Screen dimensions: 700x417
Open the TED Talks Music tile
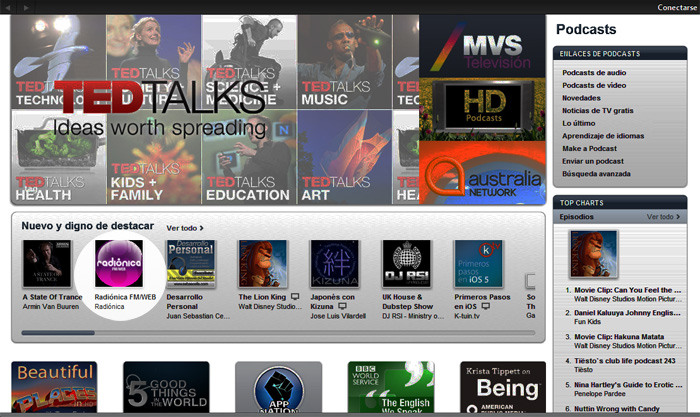[x=345, y=60]
